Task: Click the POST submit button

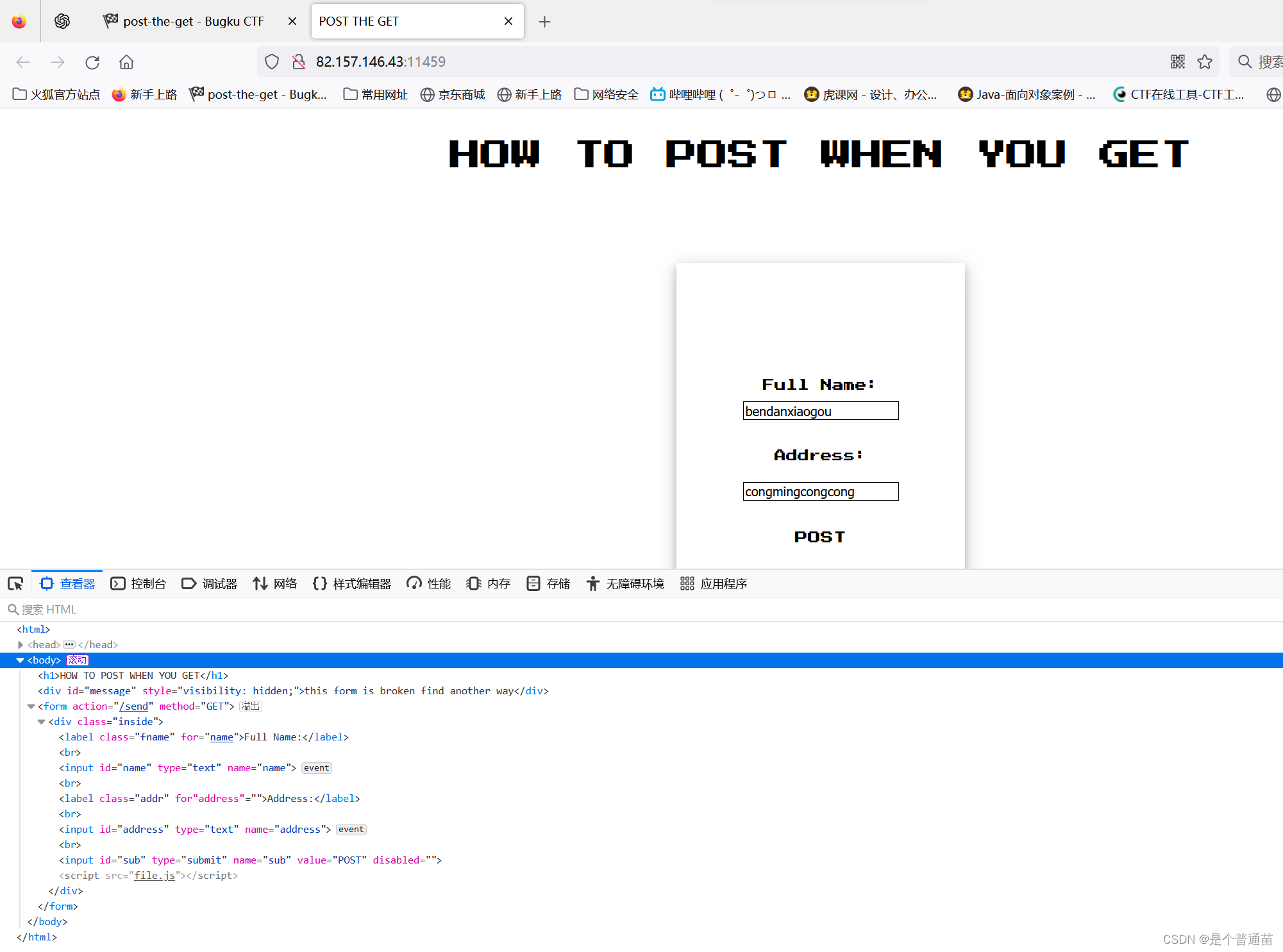Action: 819,537
